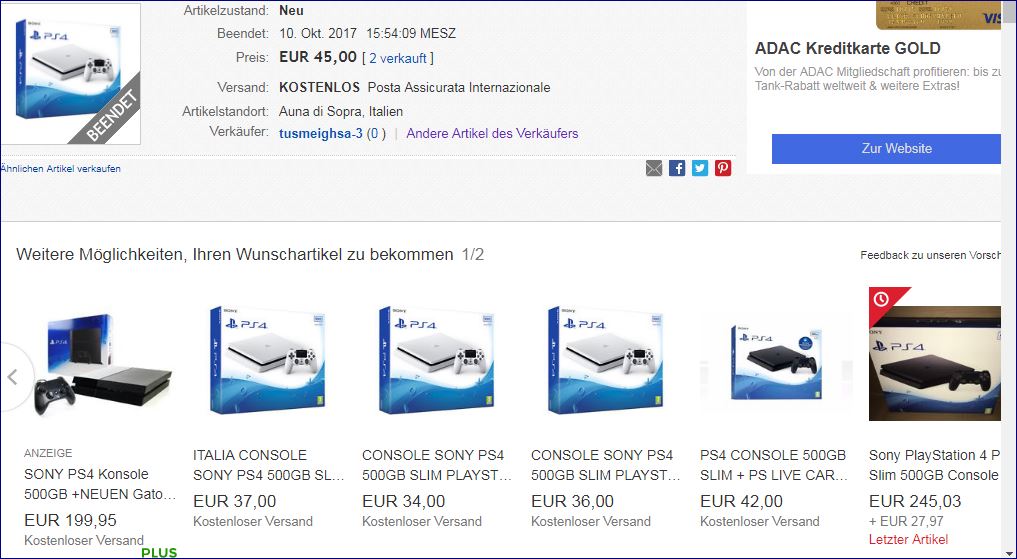Viewport: 1017px width, 559px height.
Task: View 'Andere Artikel des Verkäufers'
Action: 492,133
